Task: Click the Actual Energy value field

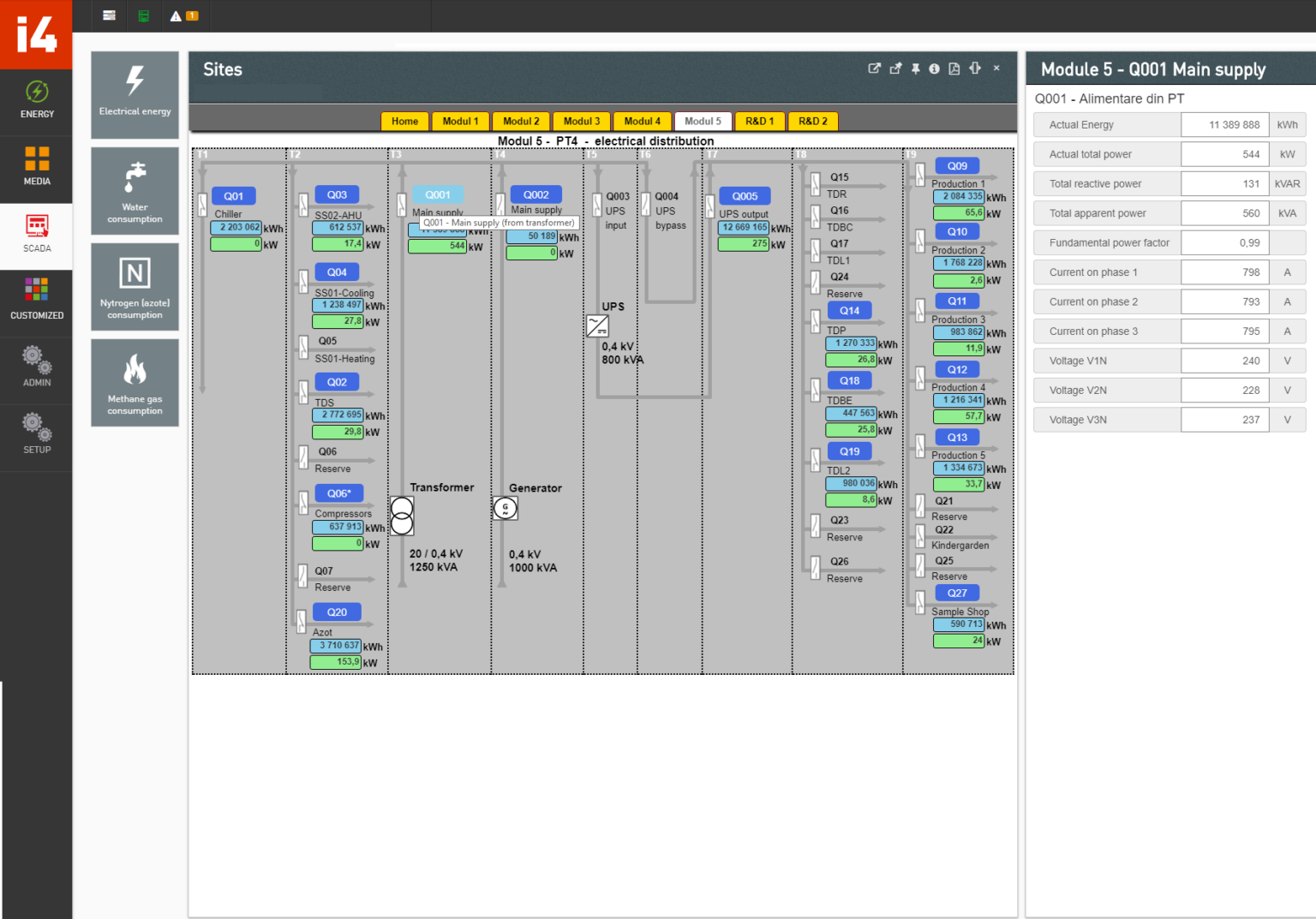Action: [1225, 124]
